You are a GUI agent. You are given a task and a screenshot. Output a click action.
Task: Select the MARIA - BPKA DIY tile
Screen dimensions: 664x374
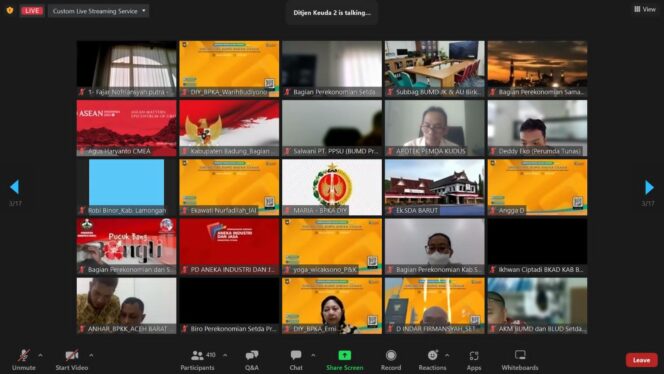point(332,187)
